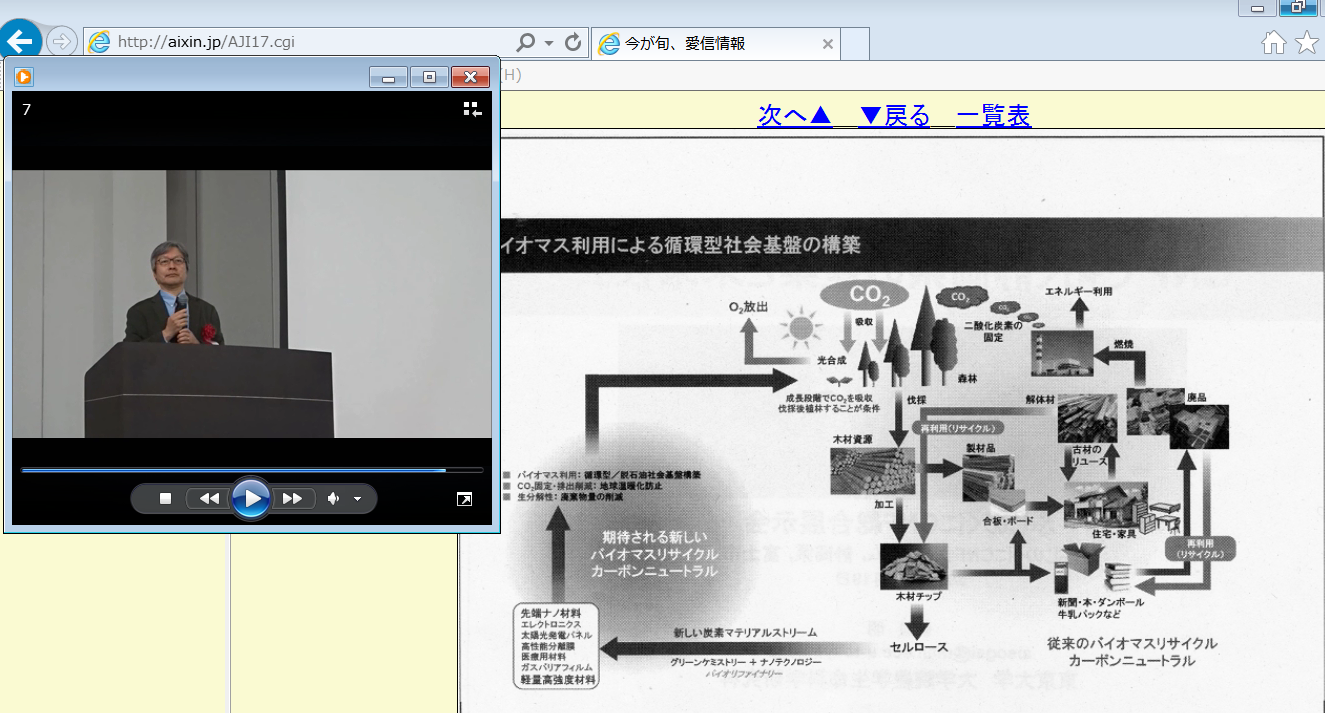This screenshot has width=1325, height=713.
Task: Mute the media player speaker icon
Action: (334, 498)
